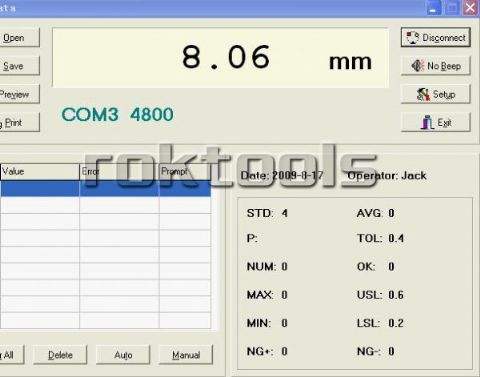480x377 pixels.
Task: Show the print Preview
Action: (19, 94)
